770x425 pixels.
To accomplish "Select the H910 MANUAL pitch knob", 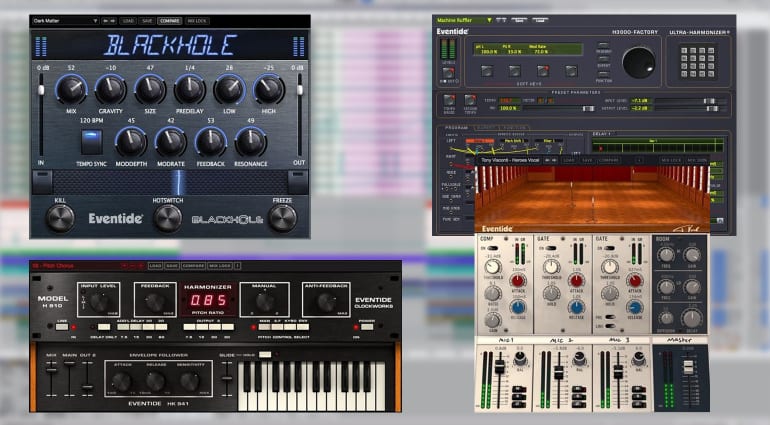I will (265, 302).
